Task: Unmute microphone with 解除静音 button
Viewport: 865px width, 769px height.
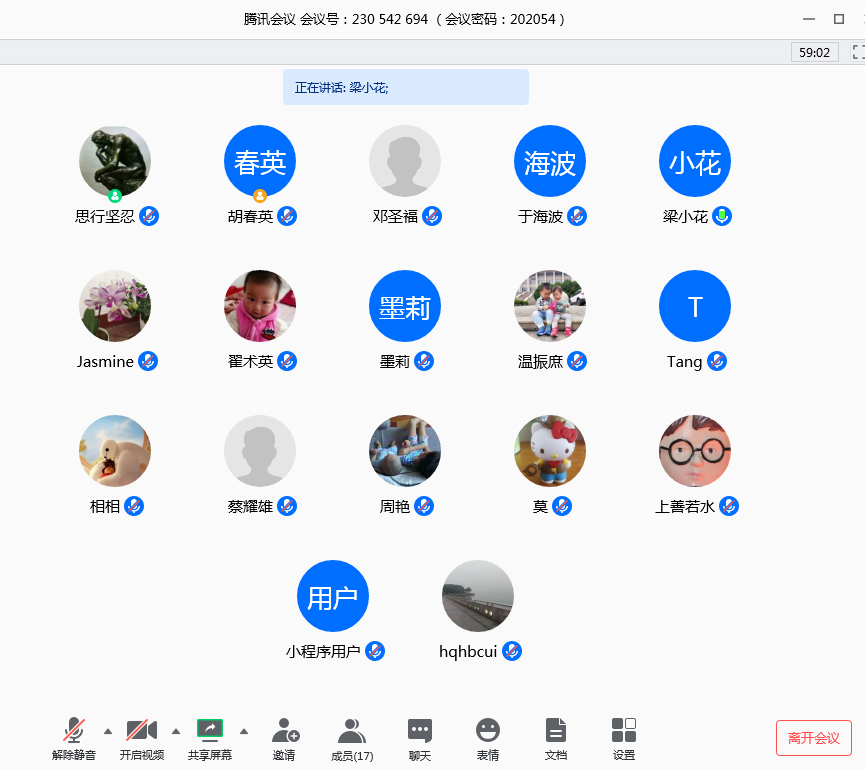Action: (x=74, y=731)
